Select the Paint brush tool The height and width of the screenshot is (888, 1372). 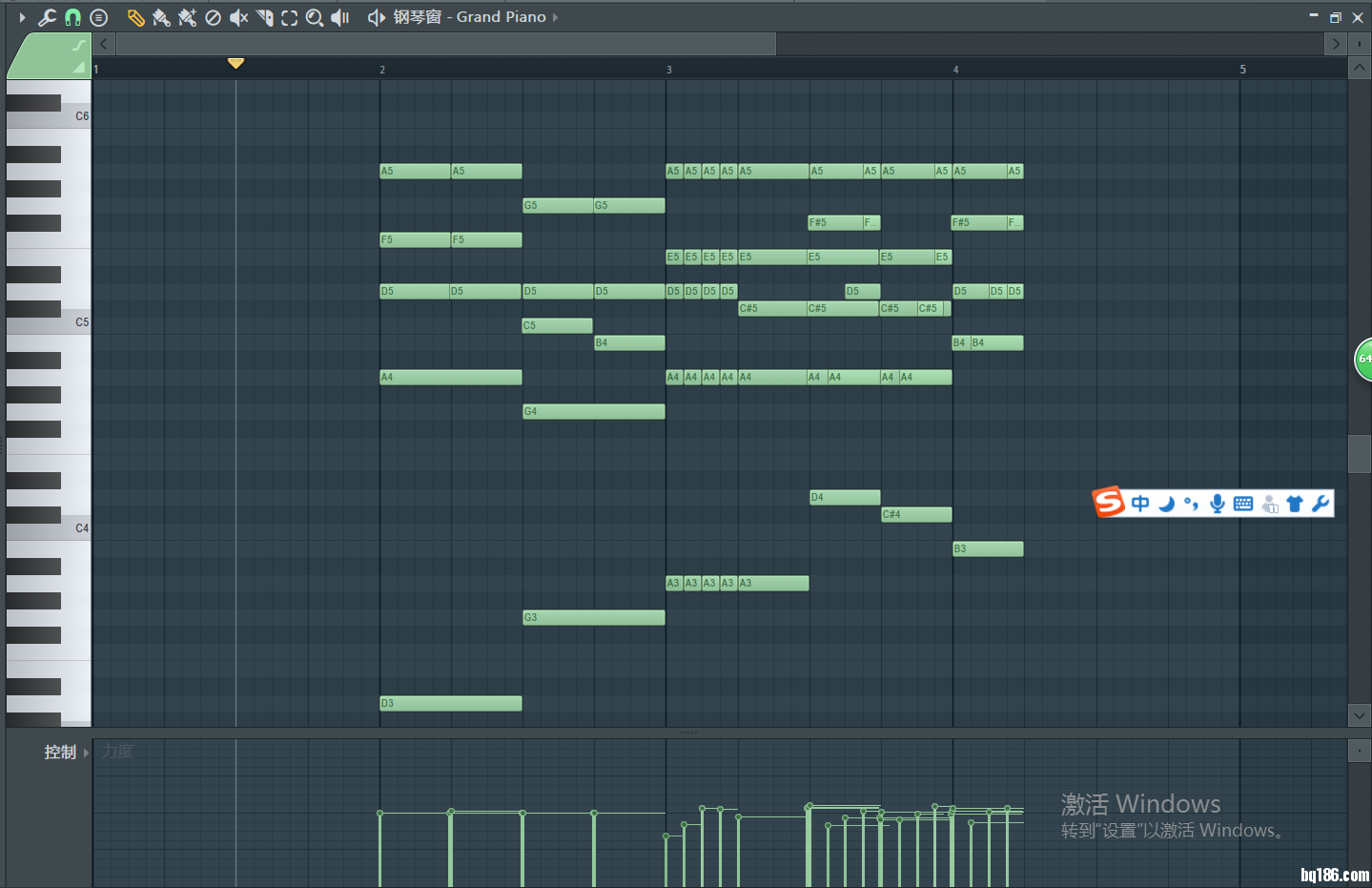pos(161,17)
